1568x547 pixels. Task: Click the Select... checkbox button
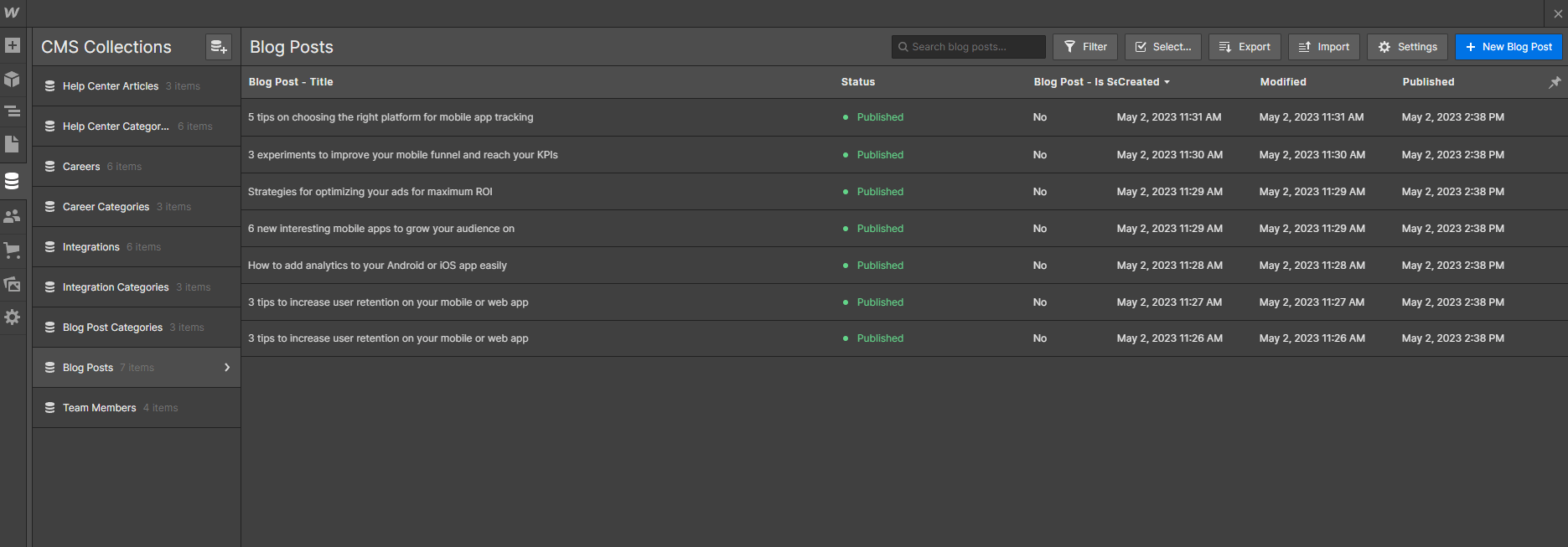1162,47
